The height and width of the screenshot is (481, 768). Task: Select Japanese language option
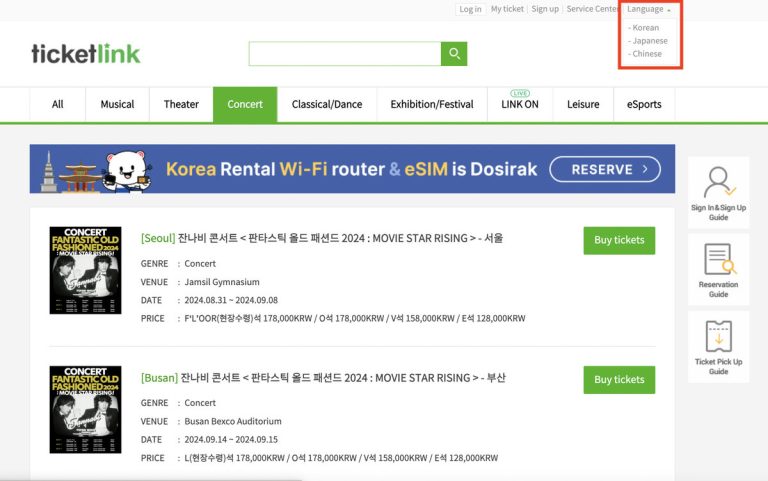(x=649, y=41)
